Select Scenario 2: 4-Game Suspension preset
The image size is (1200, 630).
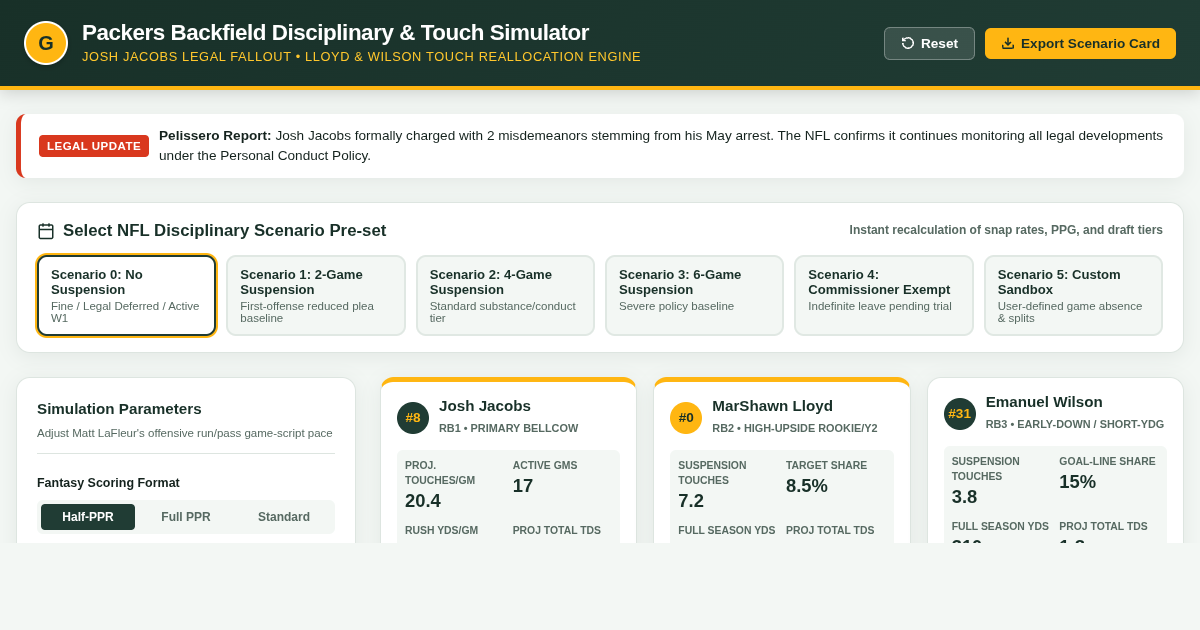(505, 295)
